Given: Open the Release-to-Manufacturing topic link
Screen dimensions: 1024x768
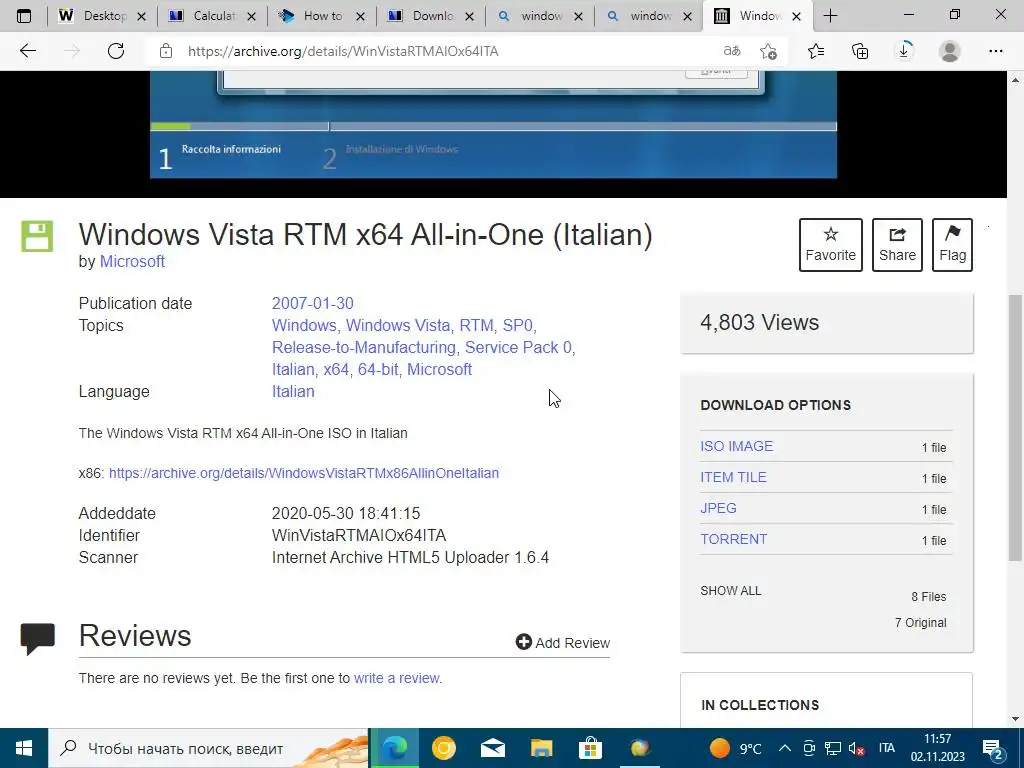Looking at the screenshot, I should pyautogui.click(x=364, y=347).
